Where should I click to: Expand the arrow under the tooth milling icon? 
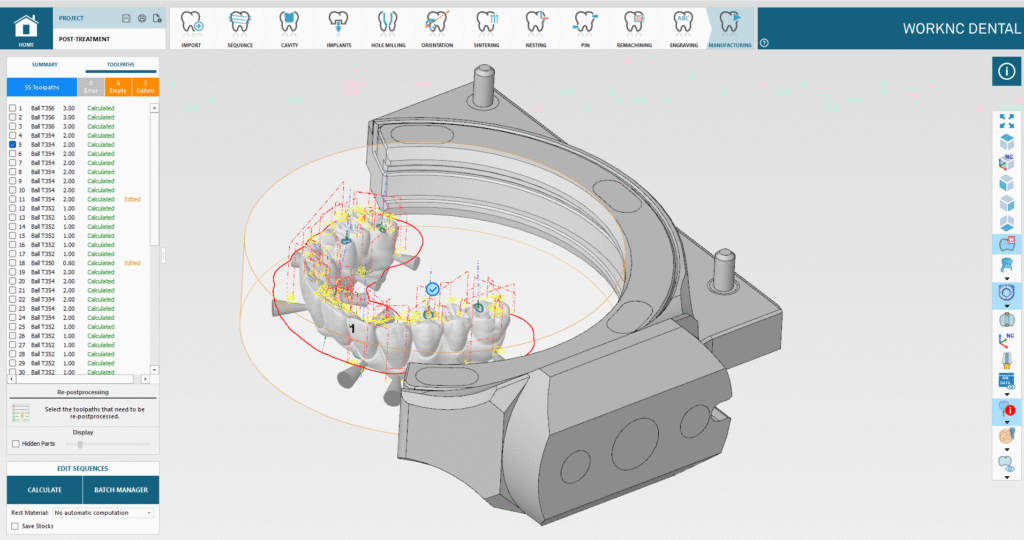pyautogui.click(x=1006, y=450)
